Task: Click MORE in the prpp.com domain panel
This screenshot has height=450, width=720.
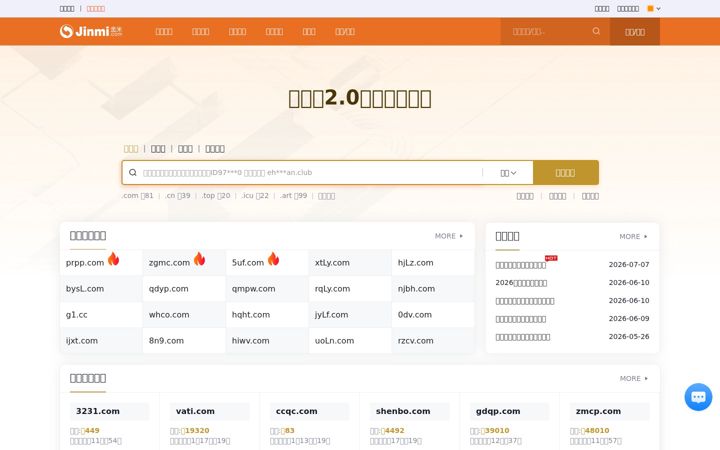Action: coord(445,236)
